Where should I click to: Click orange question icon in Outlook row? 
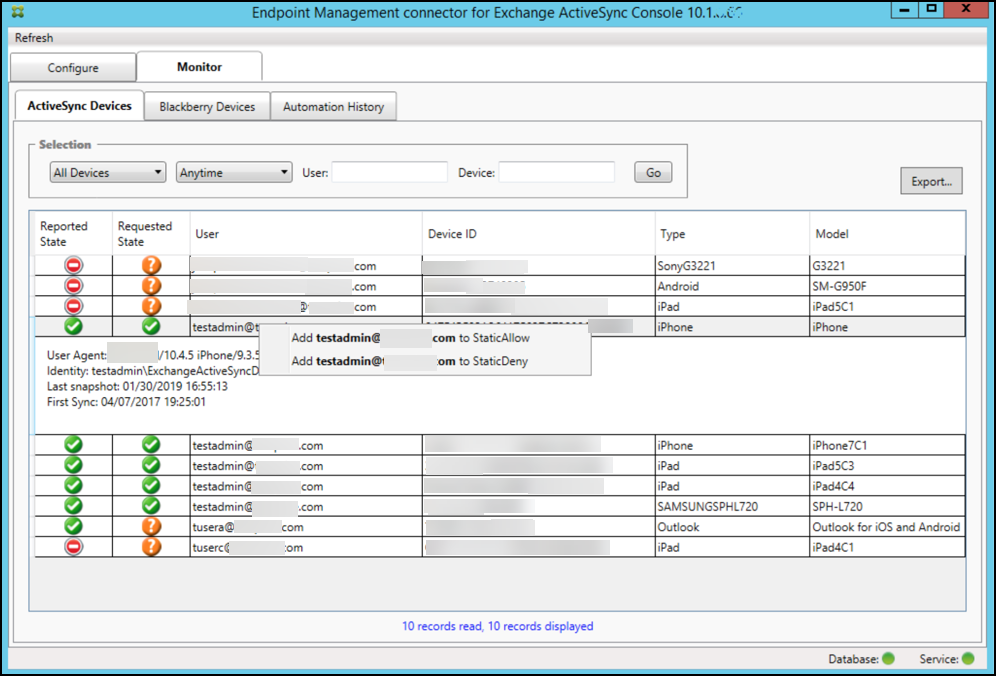click(x=151, y=526)
